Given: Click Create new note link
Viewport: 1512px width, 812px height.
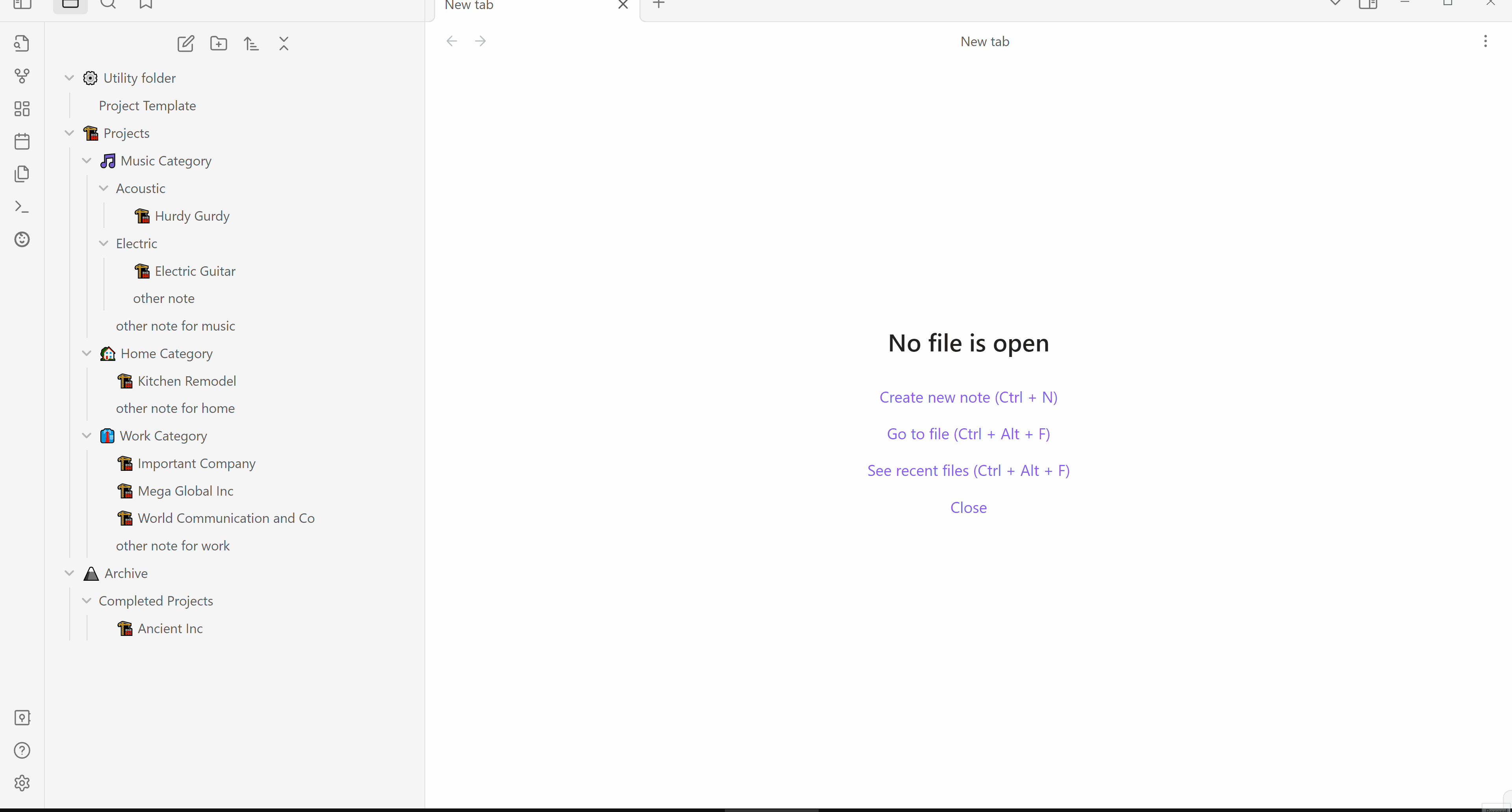Looking at the screenshot, I should tap(968, 398).
